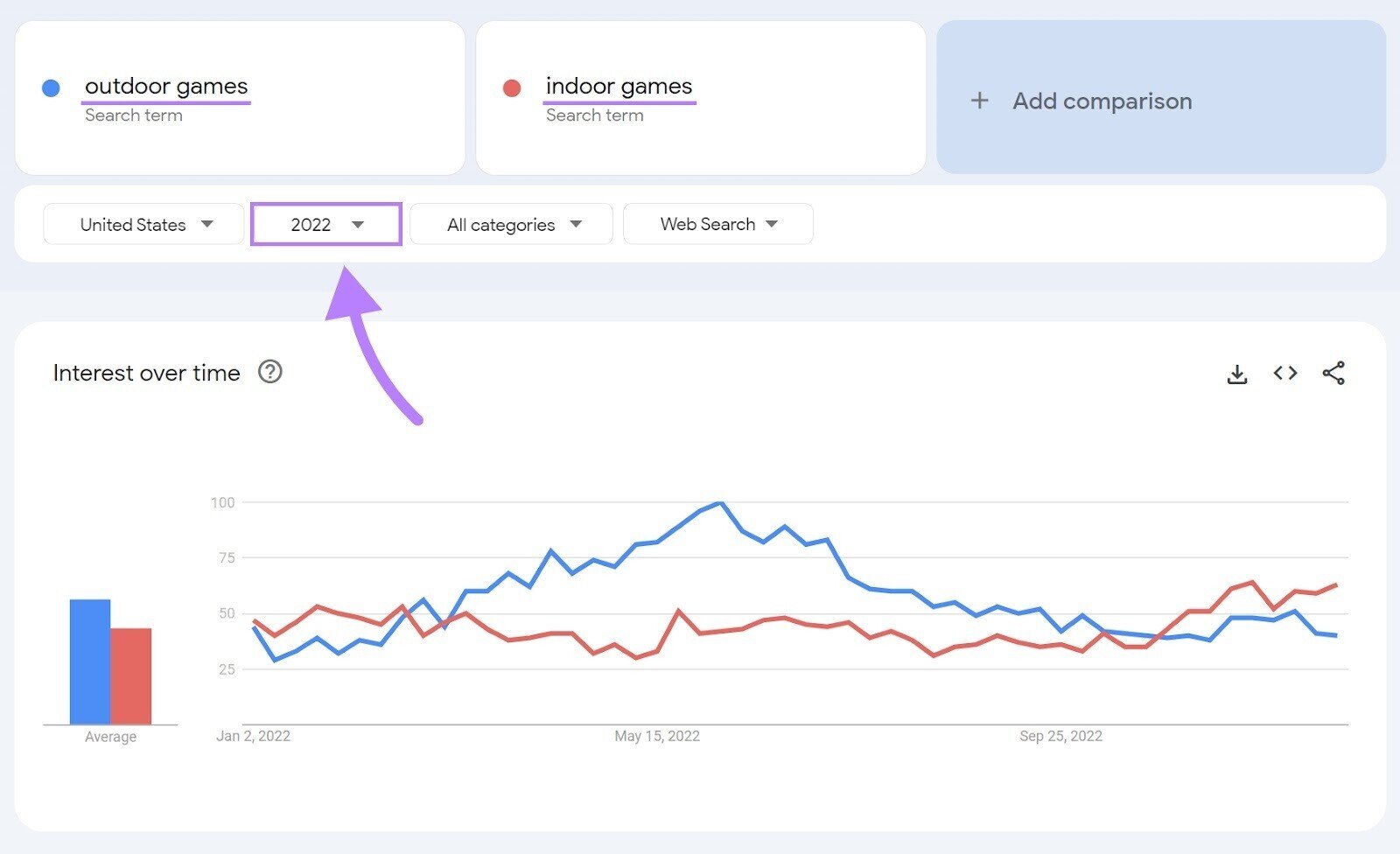Click the red Average bar
The height and width of the screenshot is (854, 1400).
(x=131, y=674)
